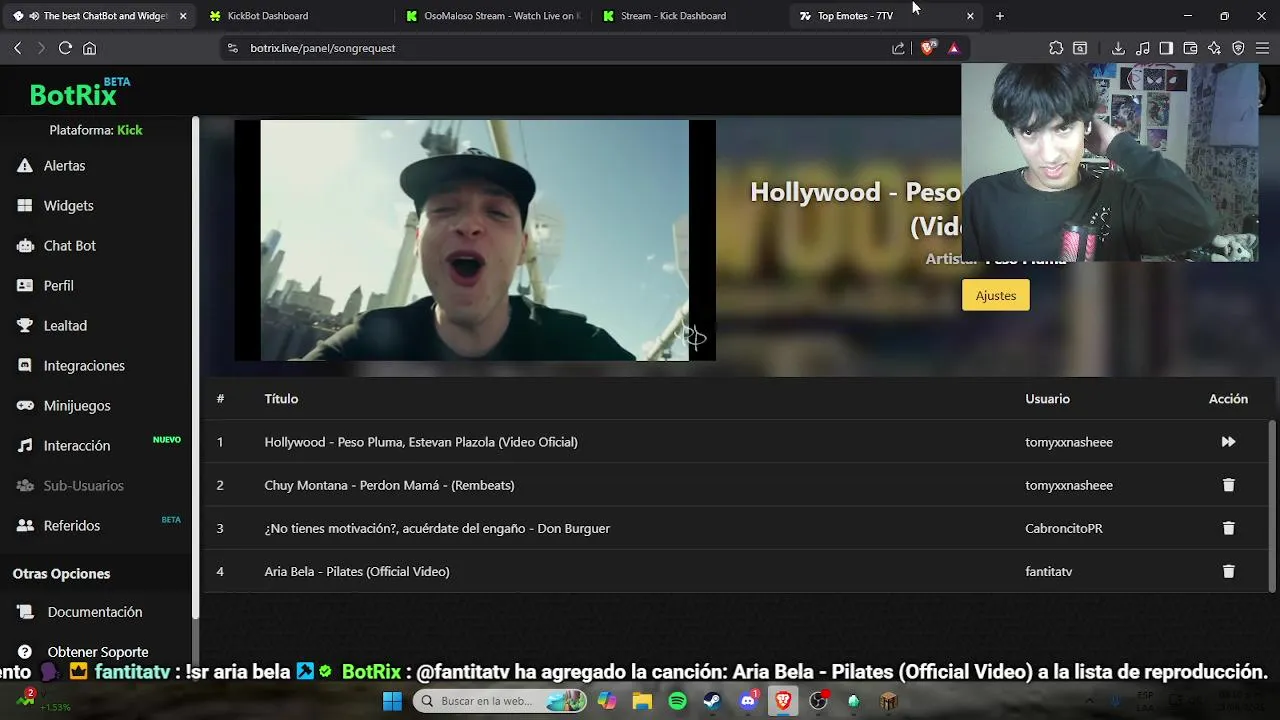The width and height of the screenshot is (1280, 720).
Task: Go back in browser history
Action: coord(17,48)
